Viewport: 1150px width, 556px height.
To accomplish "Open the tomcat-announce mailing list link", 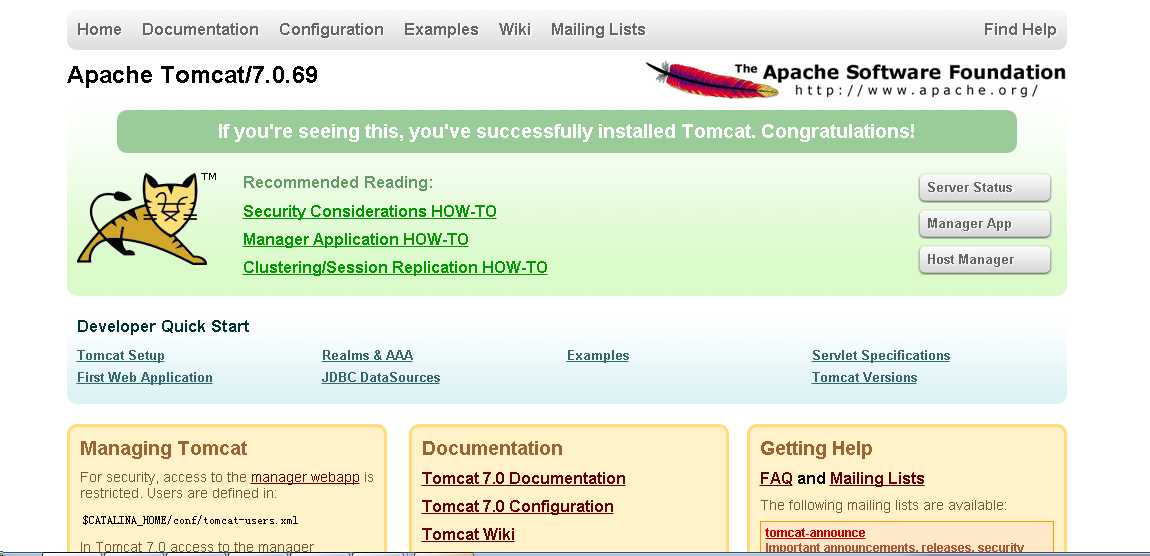I will [x=815, y=533].
